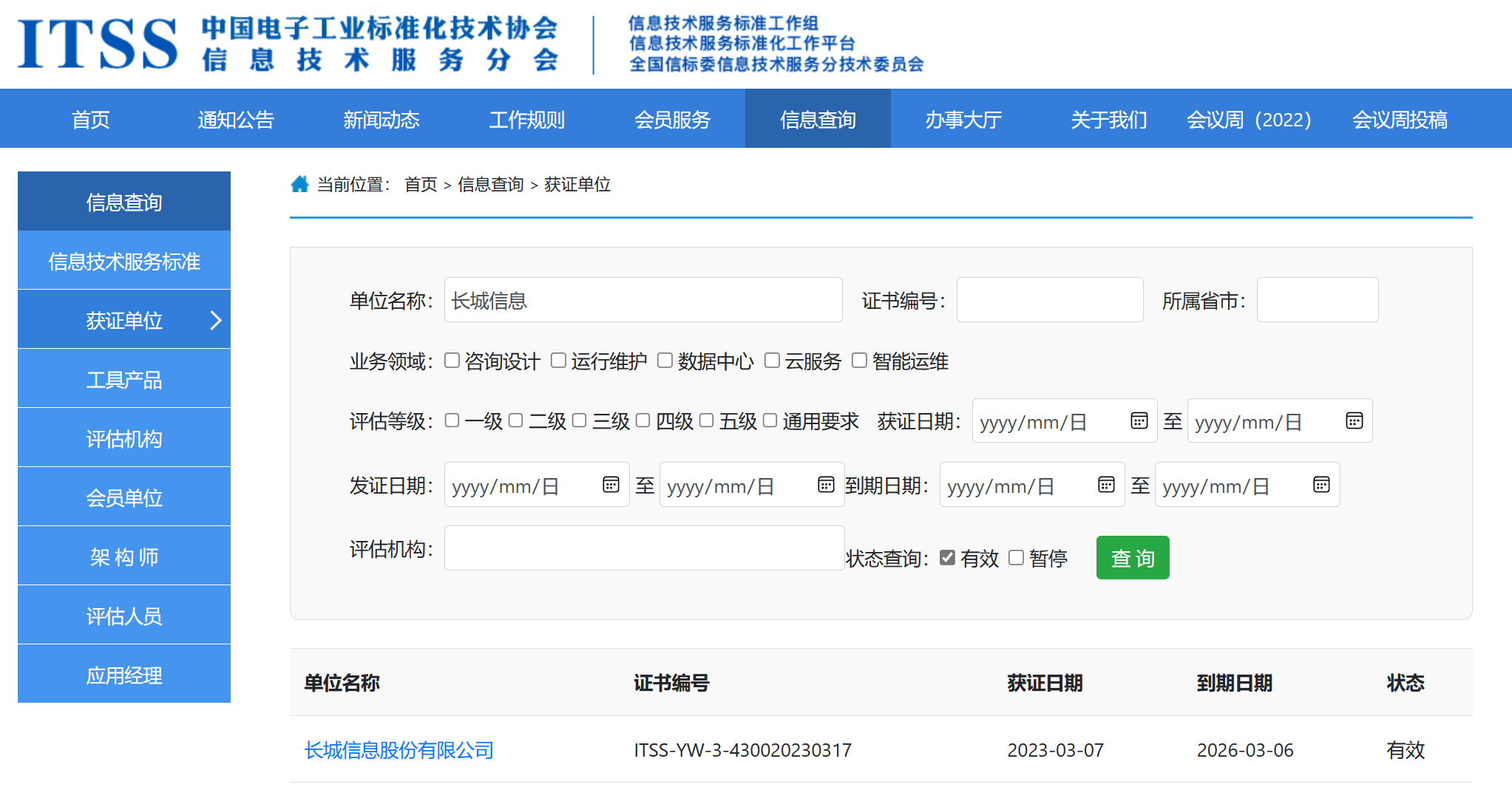Check the 运行维护 checkbox
This screenshot has height=787, width=1512.
point(559,361)
